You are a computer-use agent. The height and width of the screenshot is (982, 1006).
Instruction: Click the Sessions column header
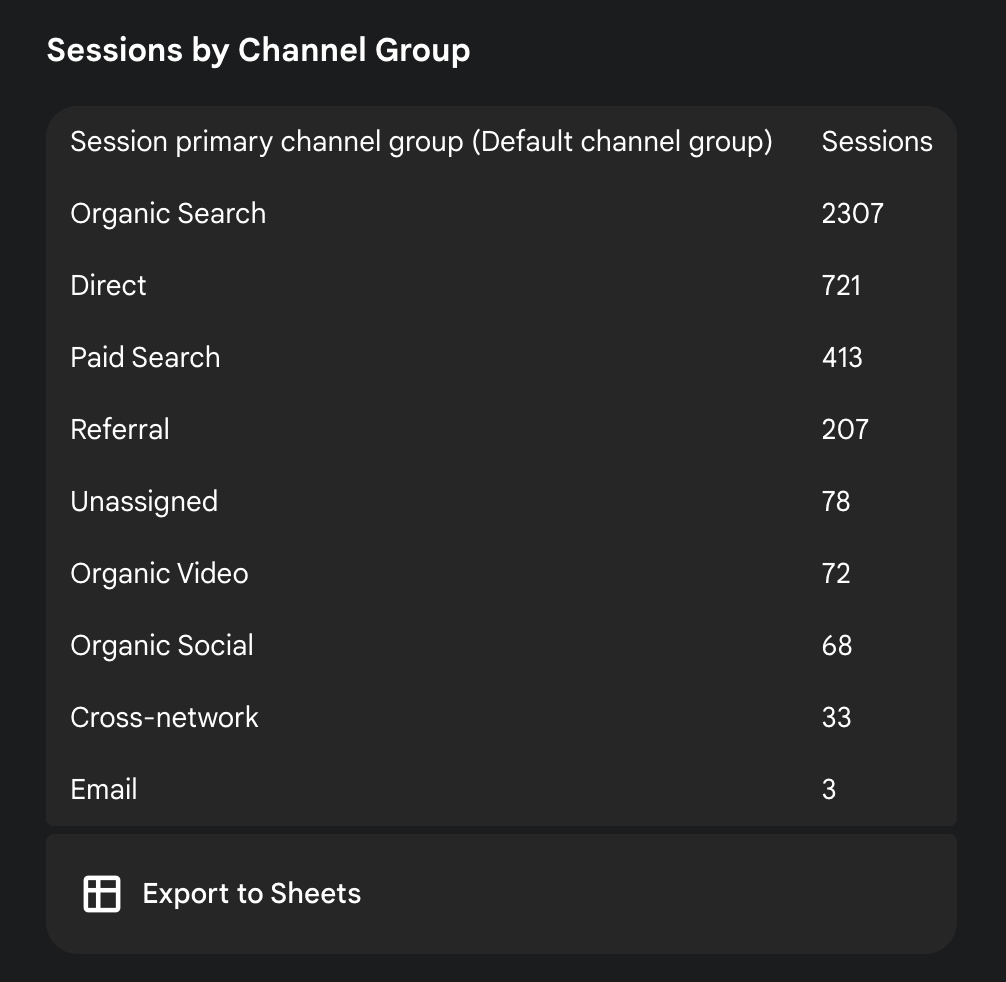click(x=877, y=141)
